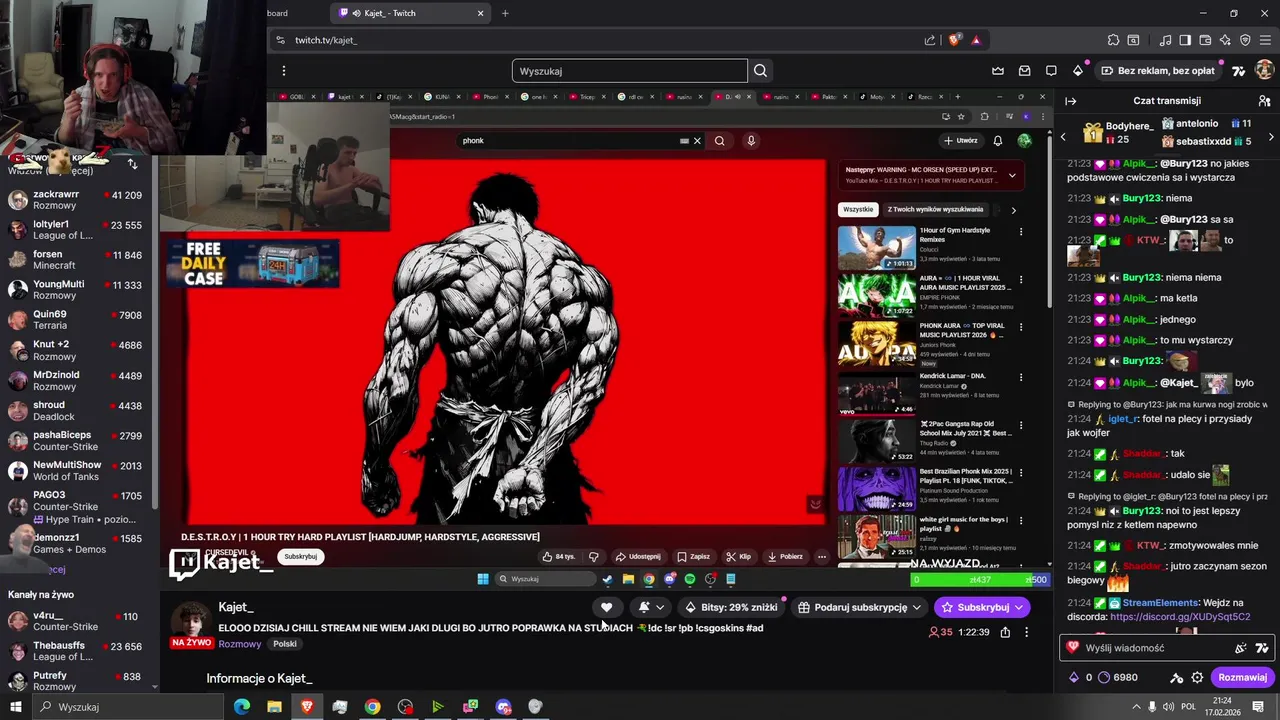Image resolution: width=1280 pixels, height=720 pixels.
Task: Click Bez reklam, bez opłat button
Action: [1157, 71]
